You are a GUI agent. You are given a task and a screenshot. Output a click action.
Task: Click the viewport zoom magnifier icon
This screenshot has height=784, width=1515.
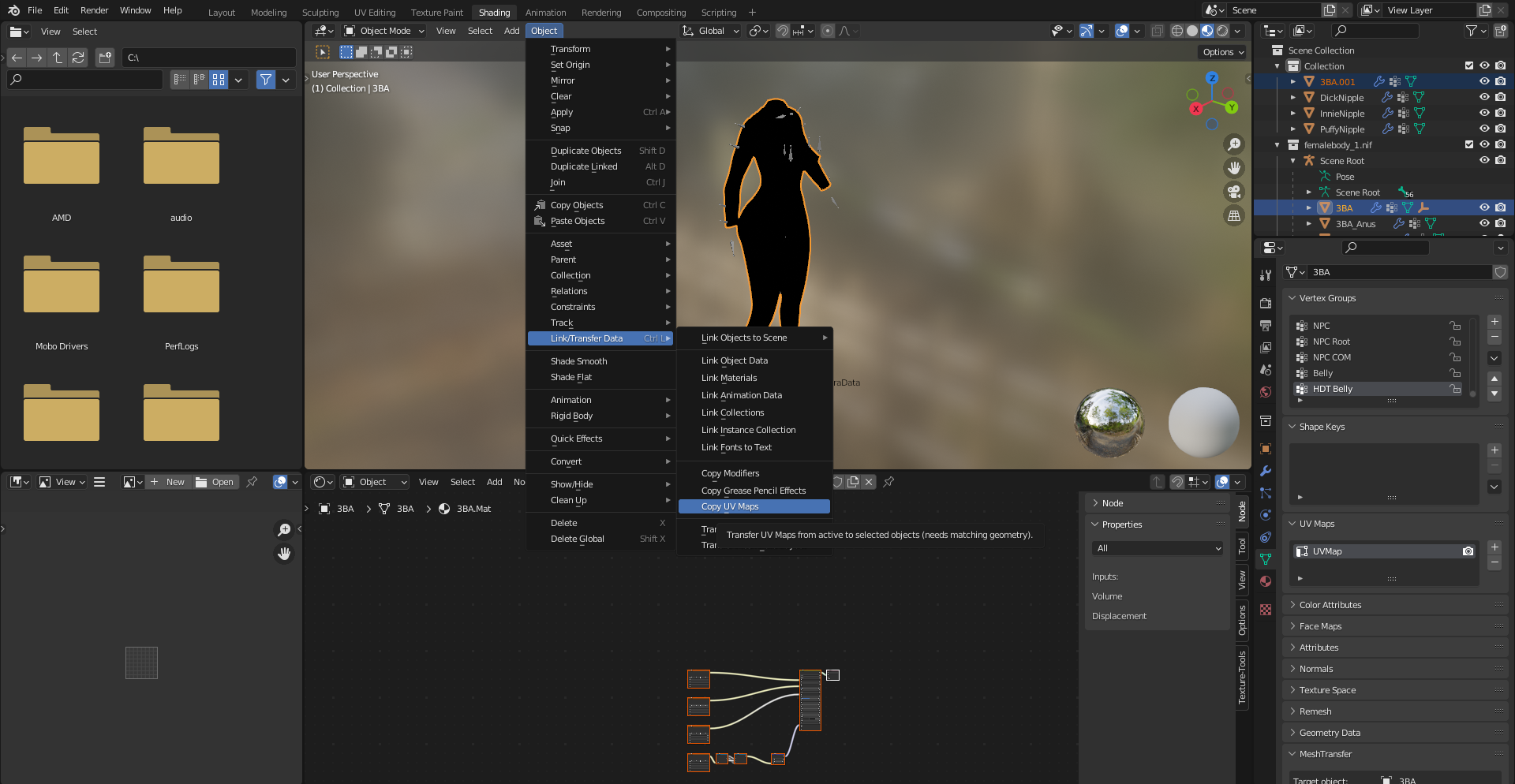click(x=1234, y=144)
